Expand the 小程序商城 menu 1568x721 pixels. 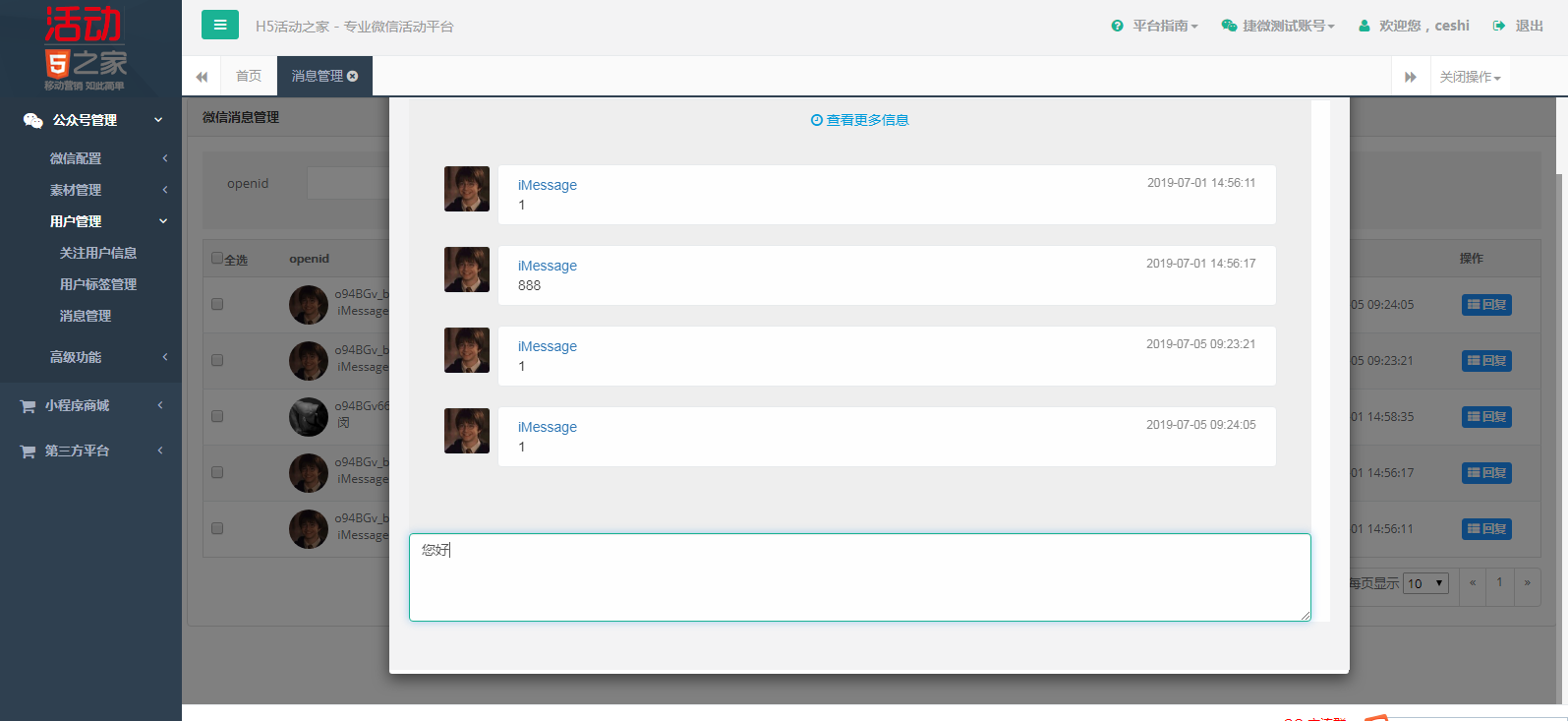click(x=90, y=405)
